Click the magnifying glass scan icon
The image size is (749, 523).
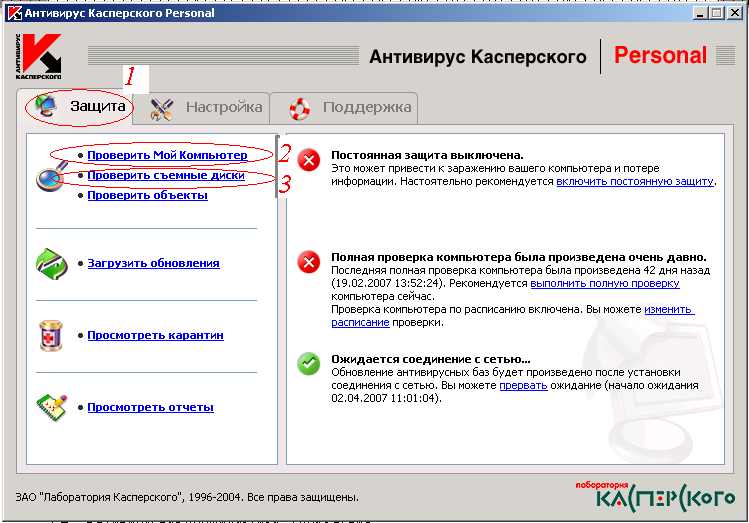52,176
